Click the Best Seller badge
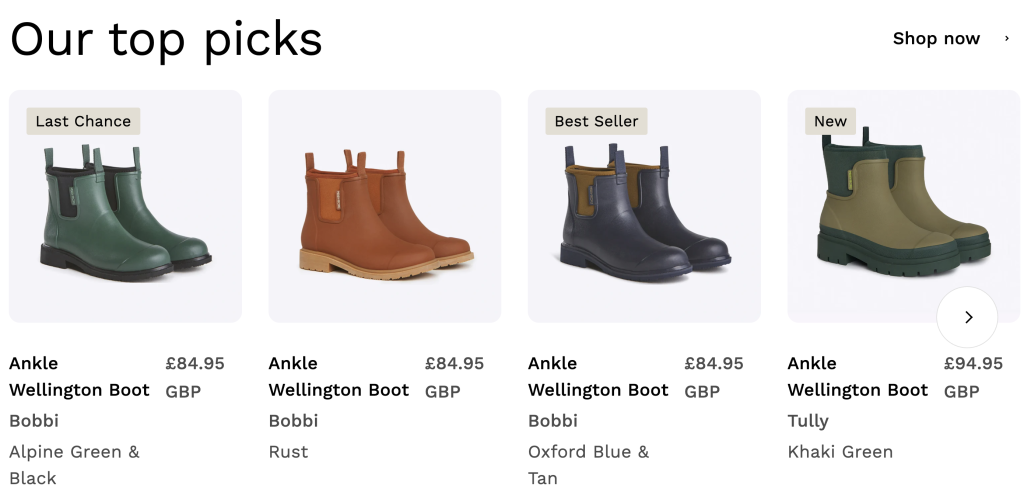This screenshot has height=493, width=1024. coord(596,121)
